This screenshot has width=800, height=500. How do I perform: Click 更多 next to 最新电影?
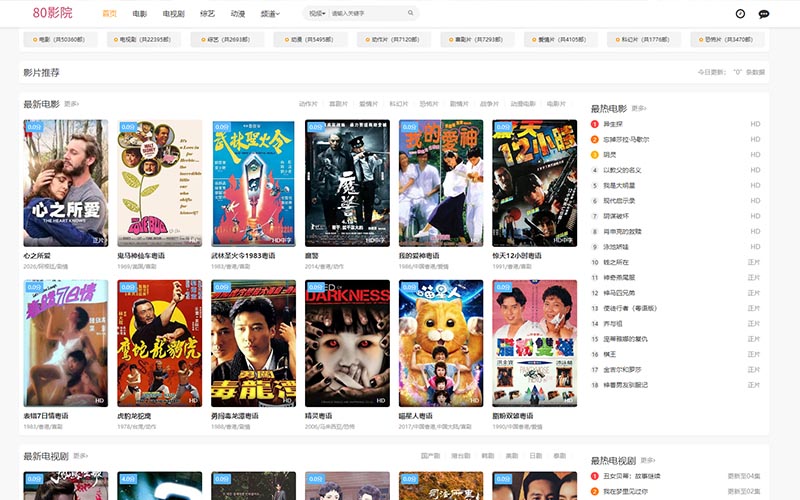click(71, 104)
